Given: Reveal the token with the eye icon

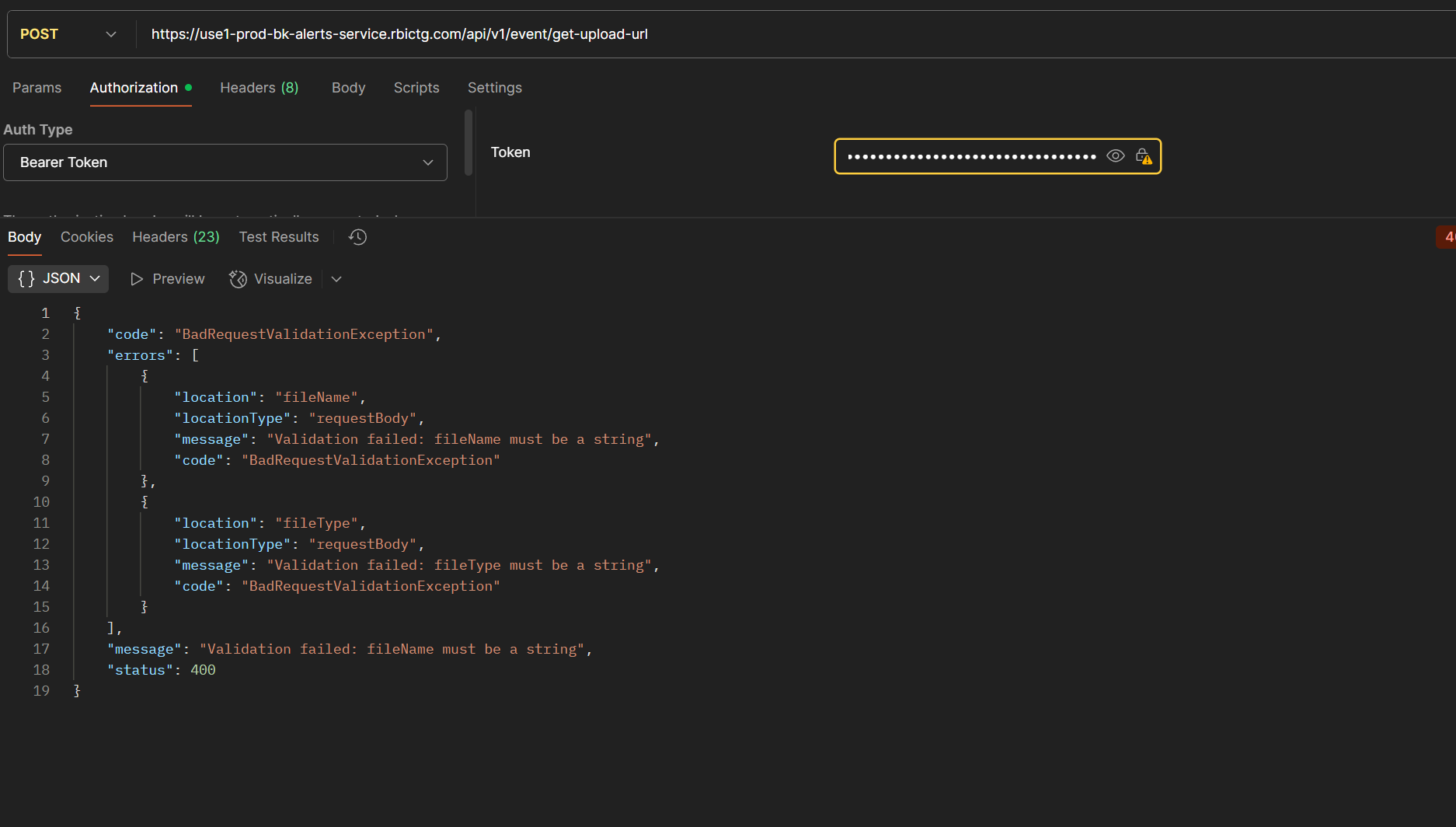Looking at the screenshot, I should (1115, 156).
